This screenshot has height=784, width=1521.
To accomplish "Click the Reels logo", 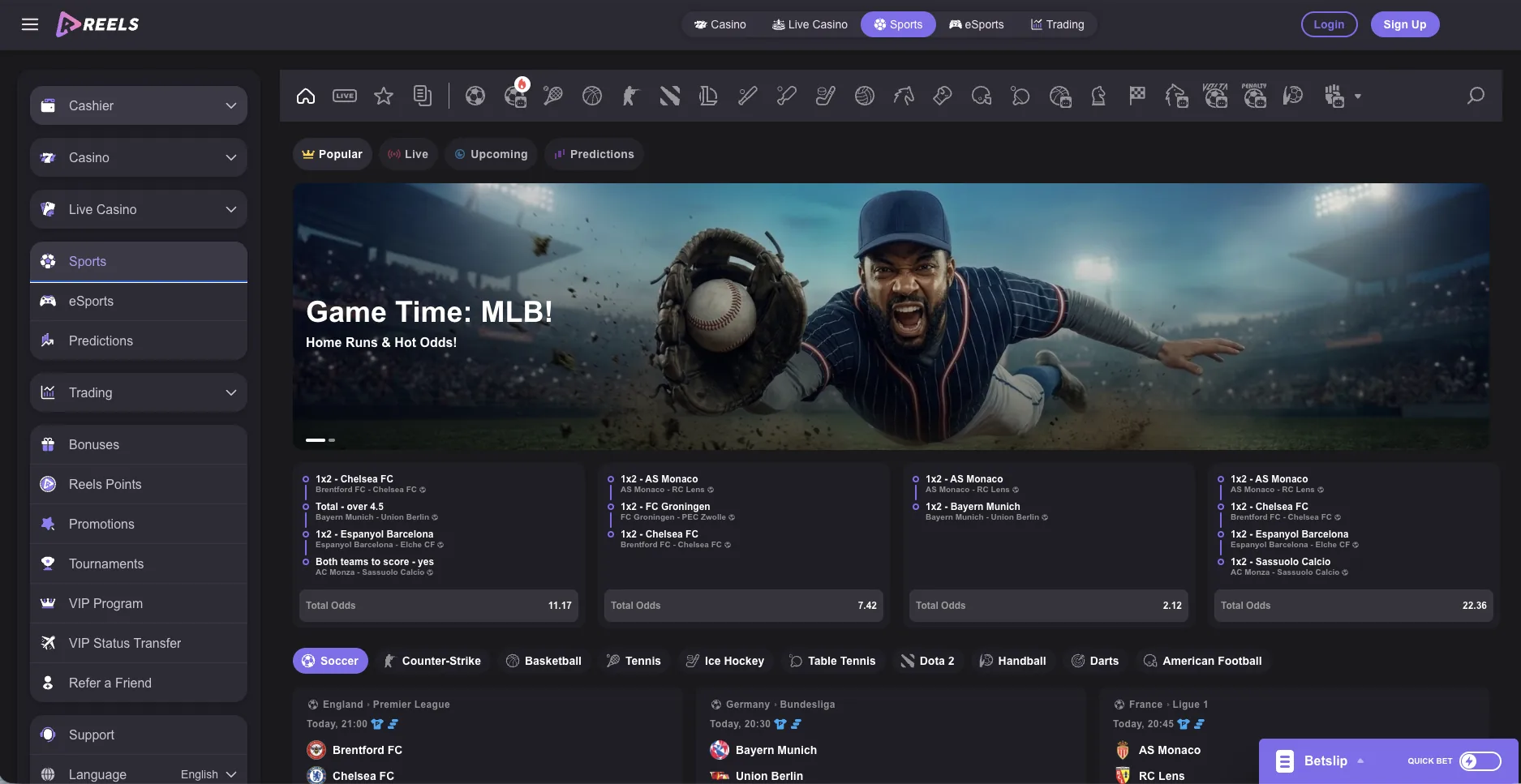I will (x=97, y=24).
